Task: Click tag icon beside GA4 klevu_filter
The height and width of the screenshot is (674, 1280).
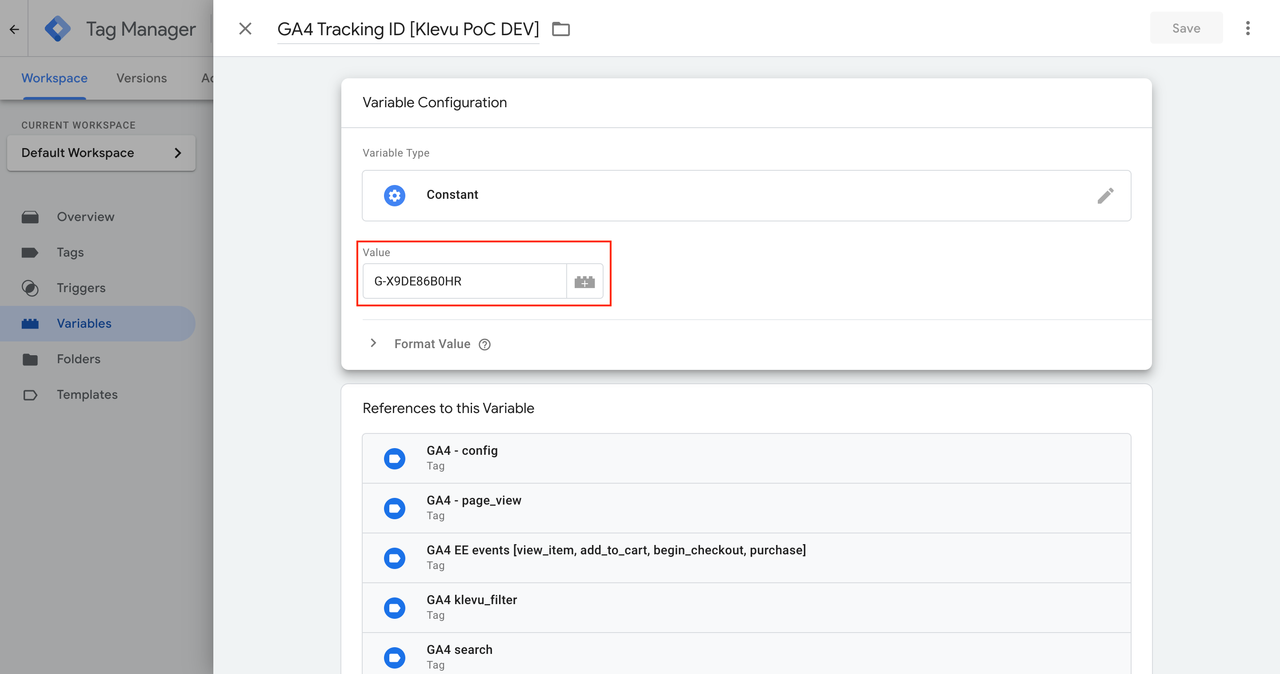Action: [x=395, y=608]
